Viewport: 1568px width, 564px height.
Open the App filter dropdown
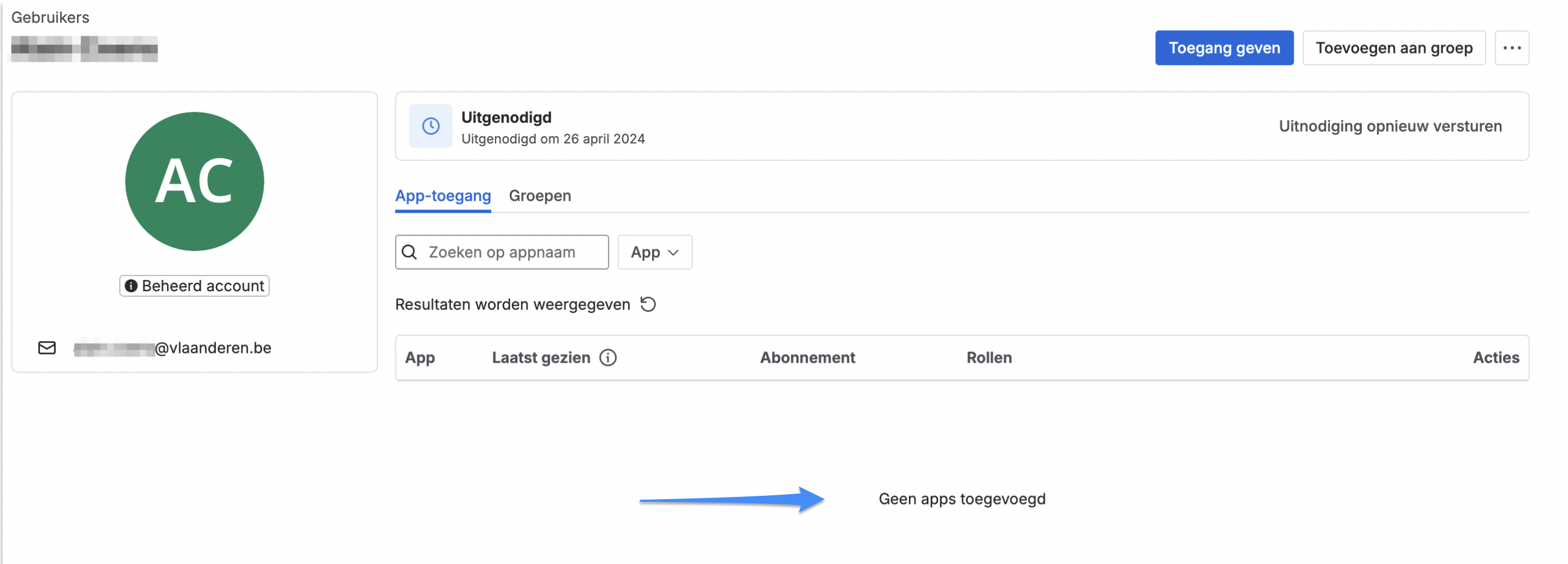[x=654, y=252]
